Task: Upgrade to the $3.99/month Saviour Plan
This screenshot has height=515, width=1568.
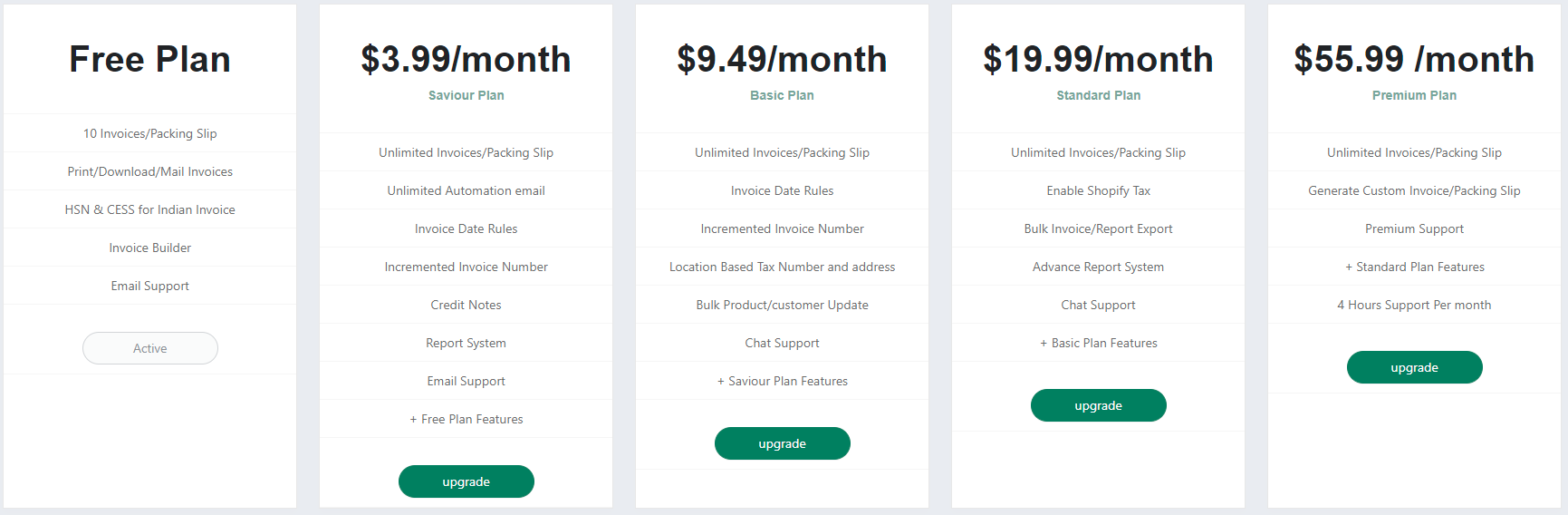Action: (x=467, y=481)
